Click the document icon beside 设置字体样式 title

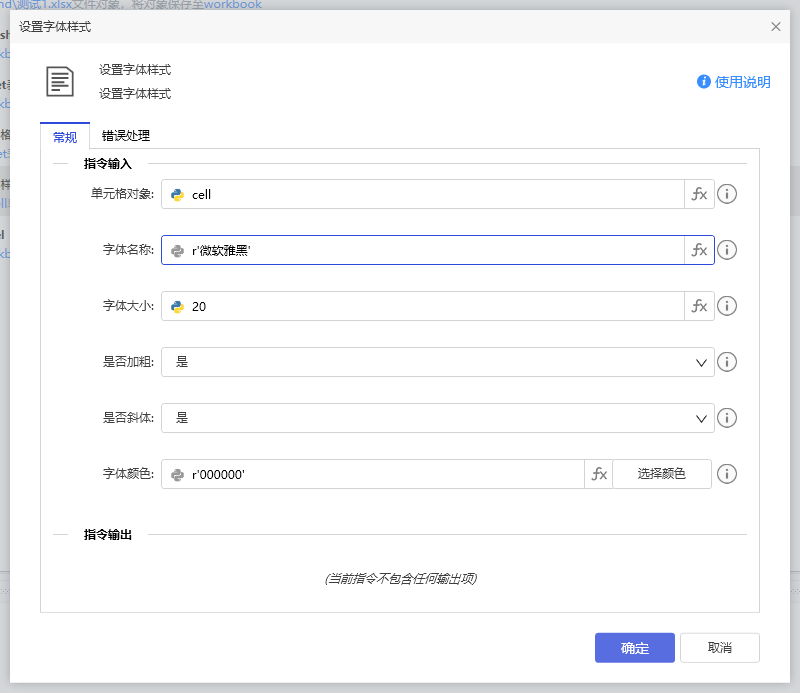coord(61,82)
